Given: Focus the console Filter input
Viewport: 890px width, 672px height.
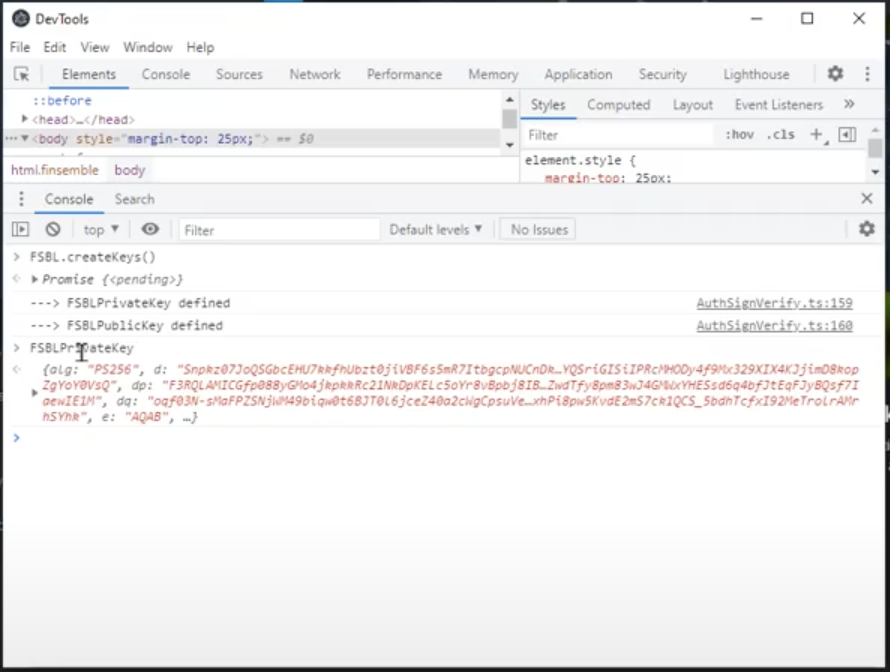Looking at the screenshot, I should (x=279, y=230).
